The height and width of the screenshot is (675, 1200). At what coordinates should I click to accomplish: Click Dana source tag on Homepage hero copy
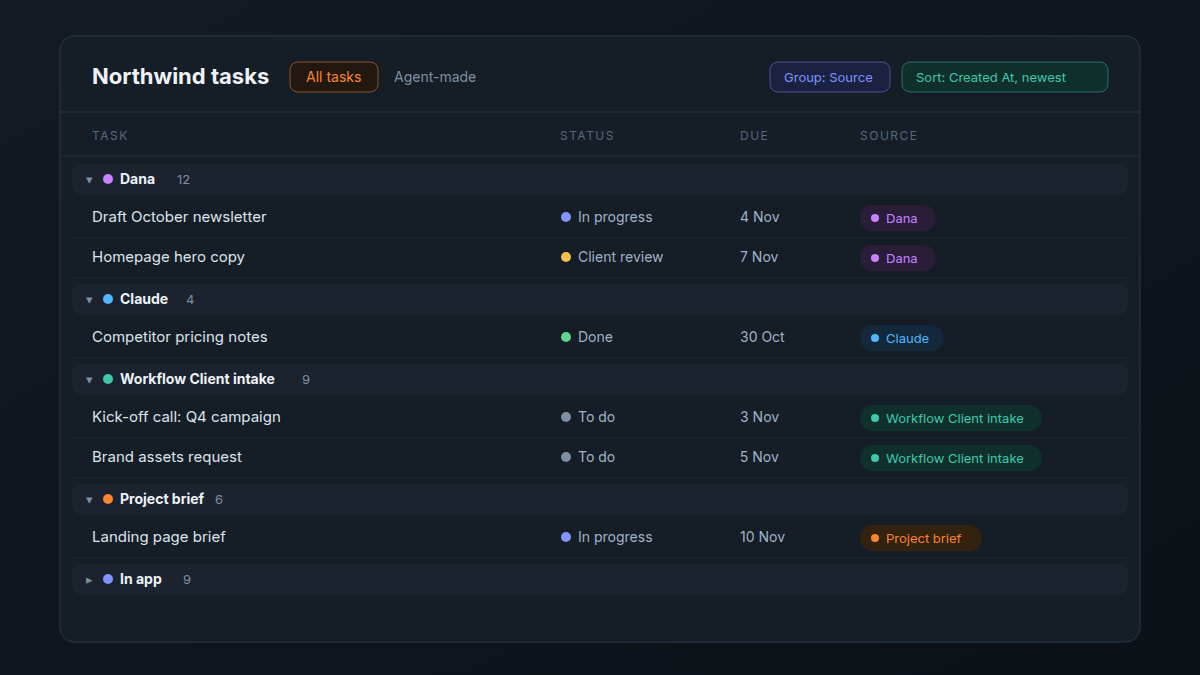[x=898, y=258]
